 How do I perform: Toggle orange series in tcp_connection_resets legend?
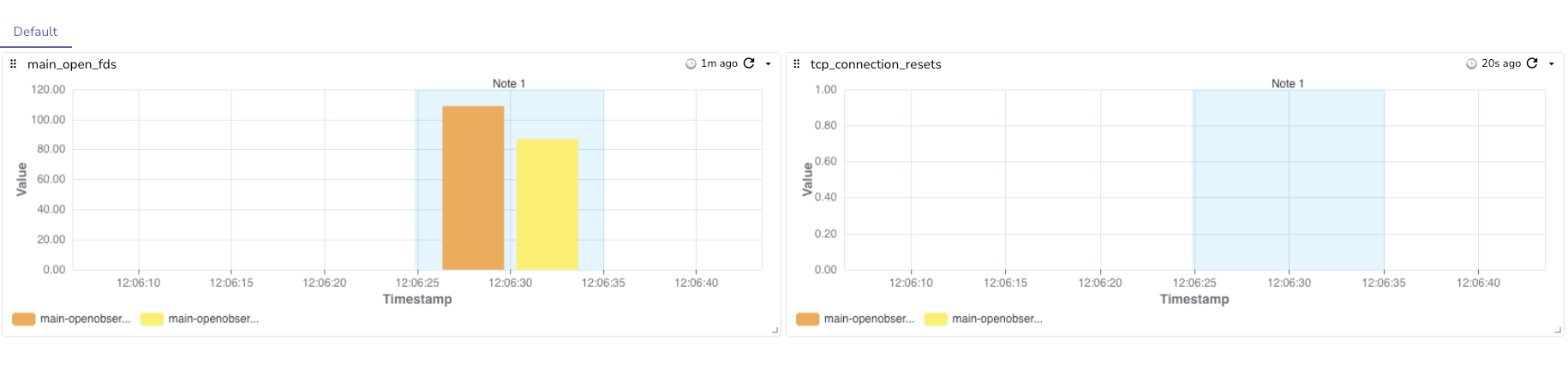(855, 319)
